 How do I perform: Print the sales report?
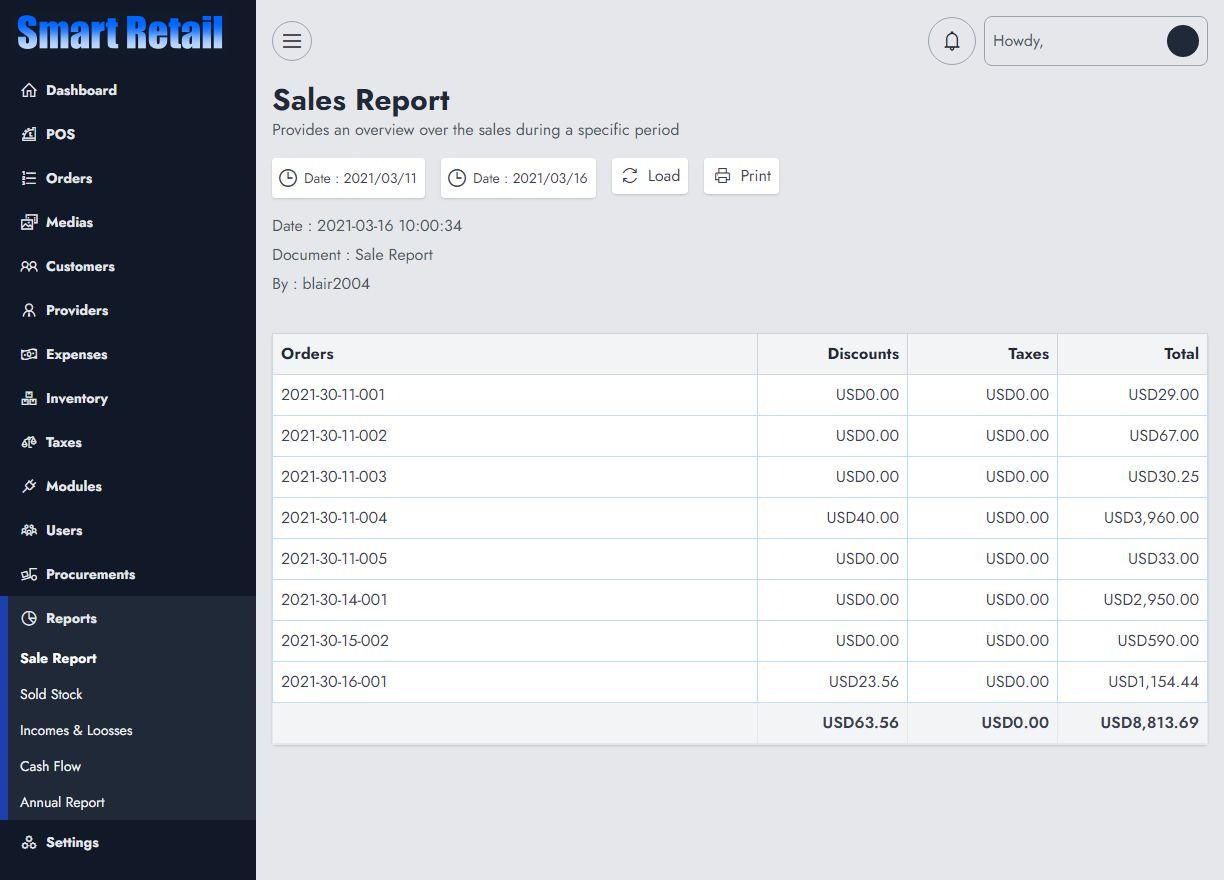coord(741,176)
